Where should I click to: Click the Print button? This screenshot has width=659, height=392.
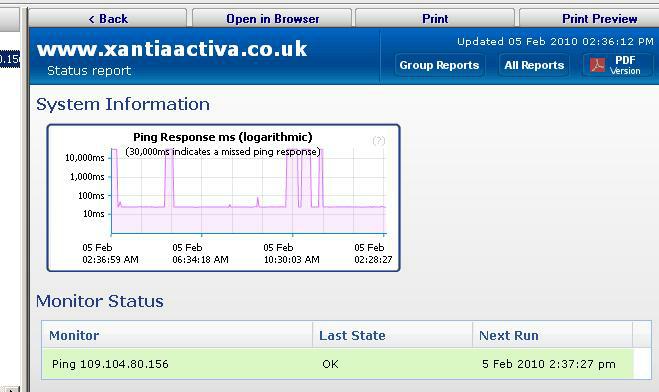(435, 19)
